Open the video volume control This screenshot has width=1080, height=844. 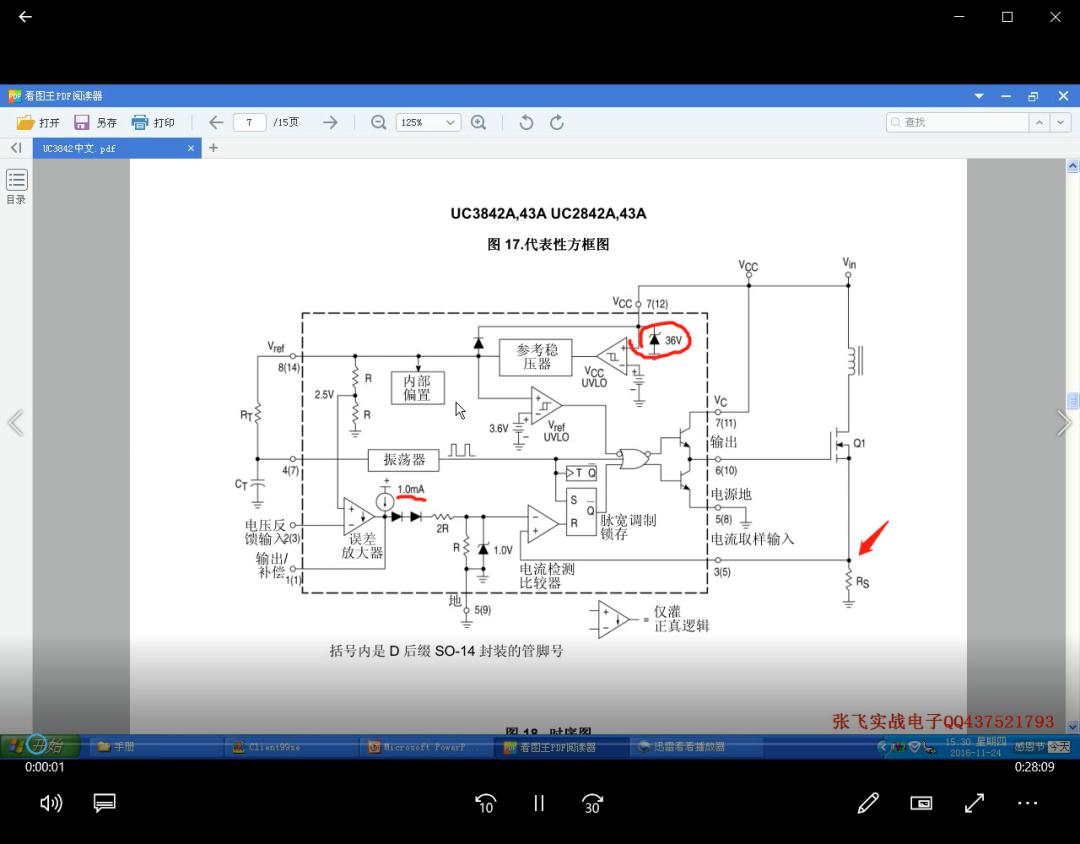point(51,803)
